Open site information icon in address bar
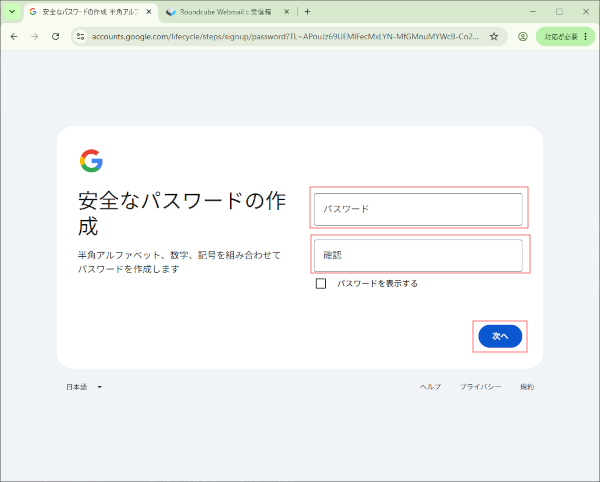Viewport: 600px width, 482px height. tap(80, 36)
